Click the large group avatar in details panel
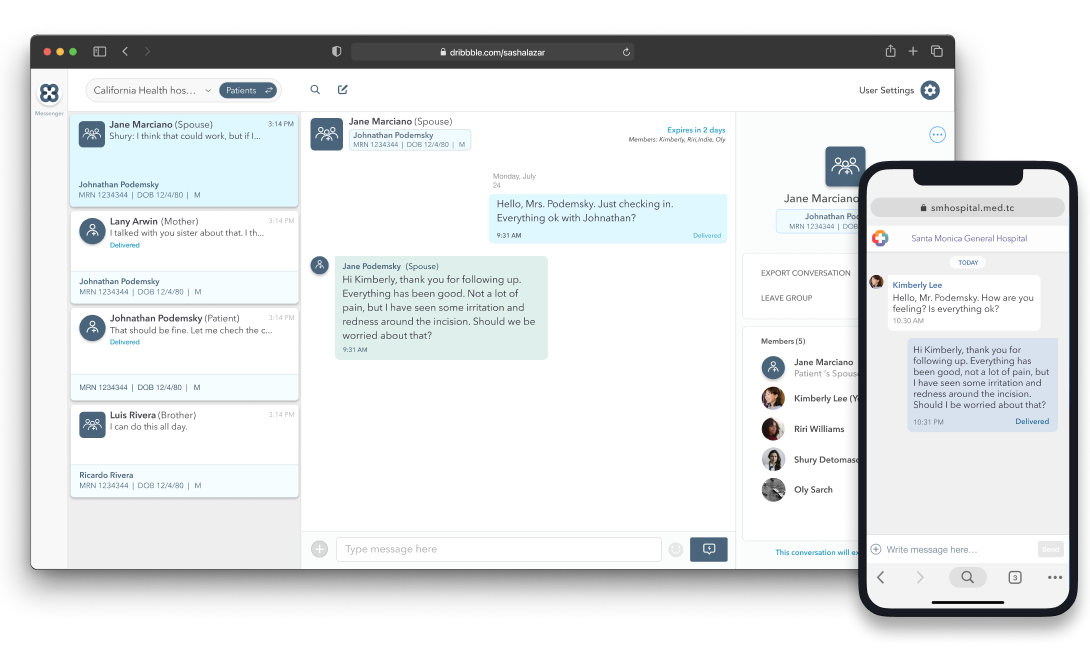 click(845, 166)
